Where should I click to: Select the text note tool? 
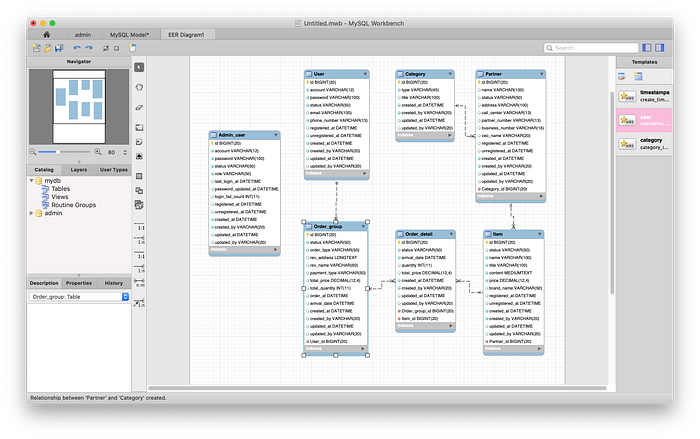pos(139,142)
